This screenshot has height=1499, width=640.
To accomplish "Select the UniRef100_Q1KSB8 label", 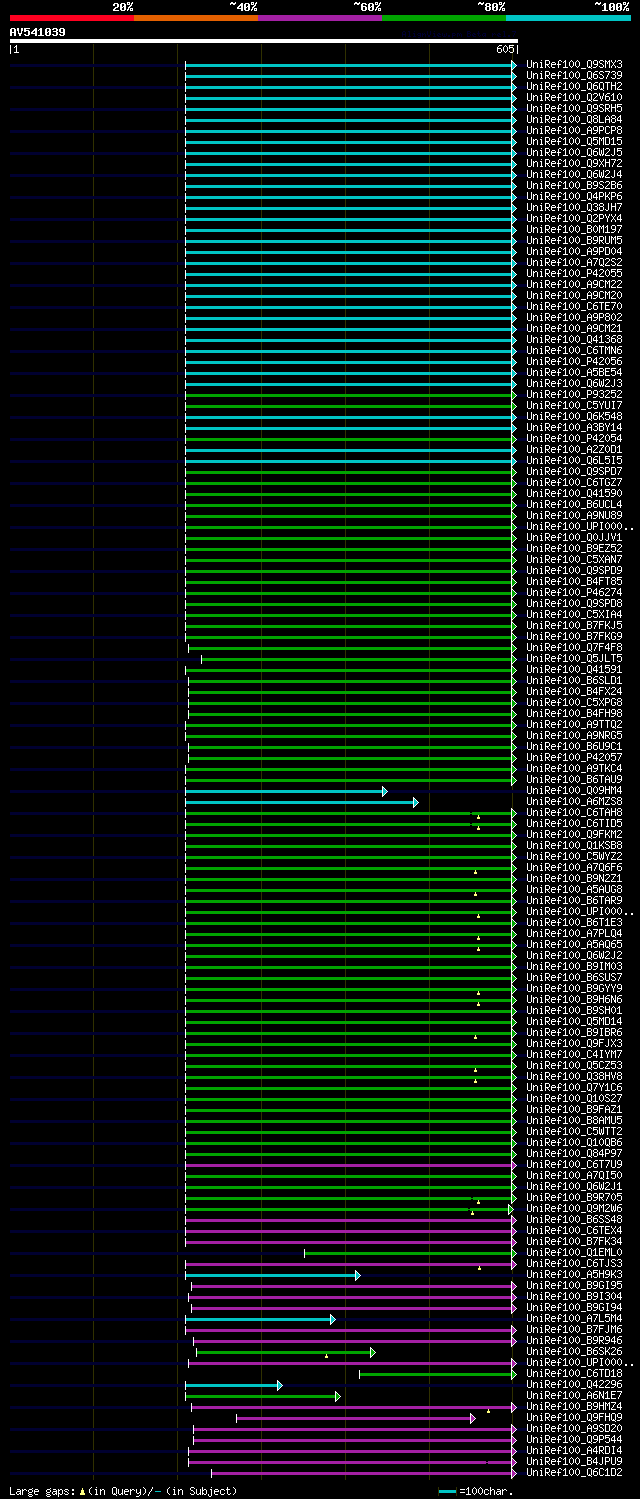I will (574, 846).
